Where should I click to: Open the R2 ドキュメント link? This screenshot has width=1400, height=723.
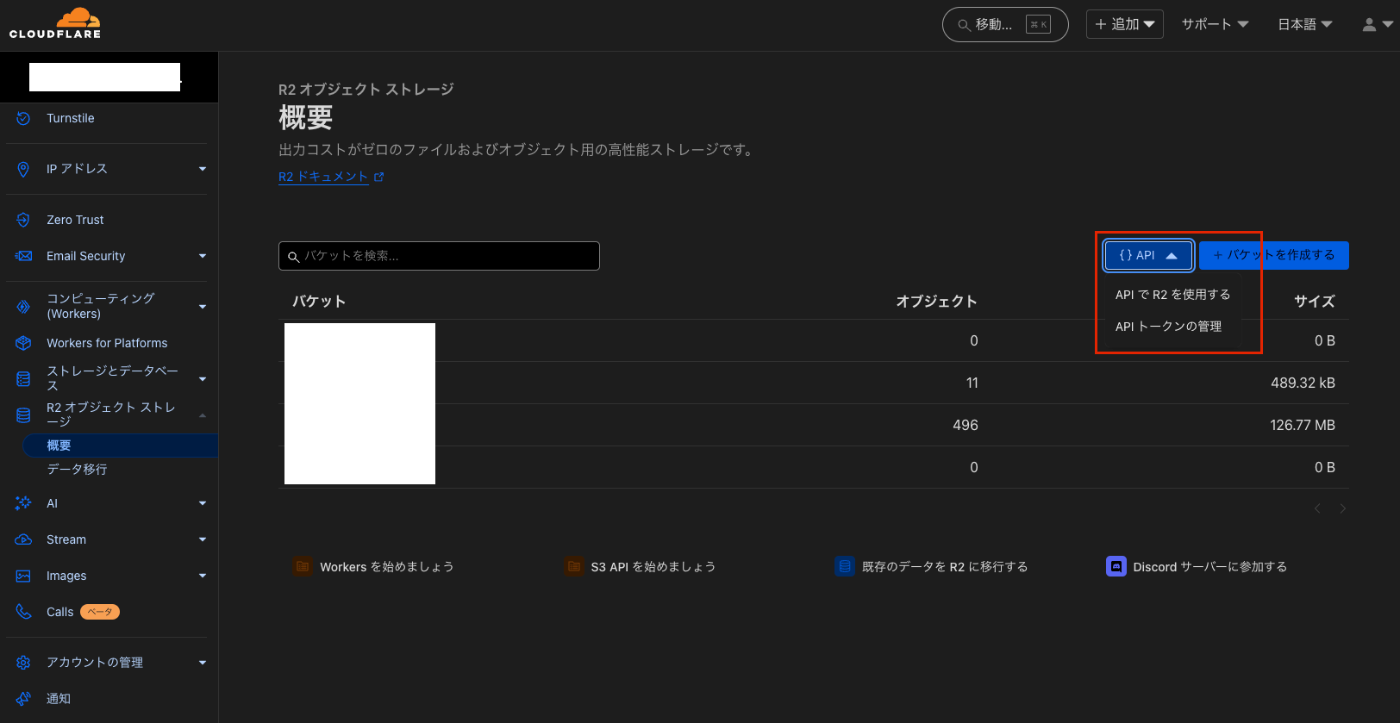323,175
